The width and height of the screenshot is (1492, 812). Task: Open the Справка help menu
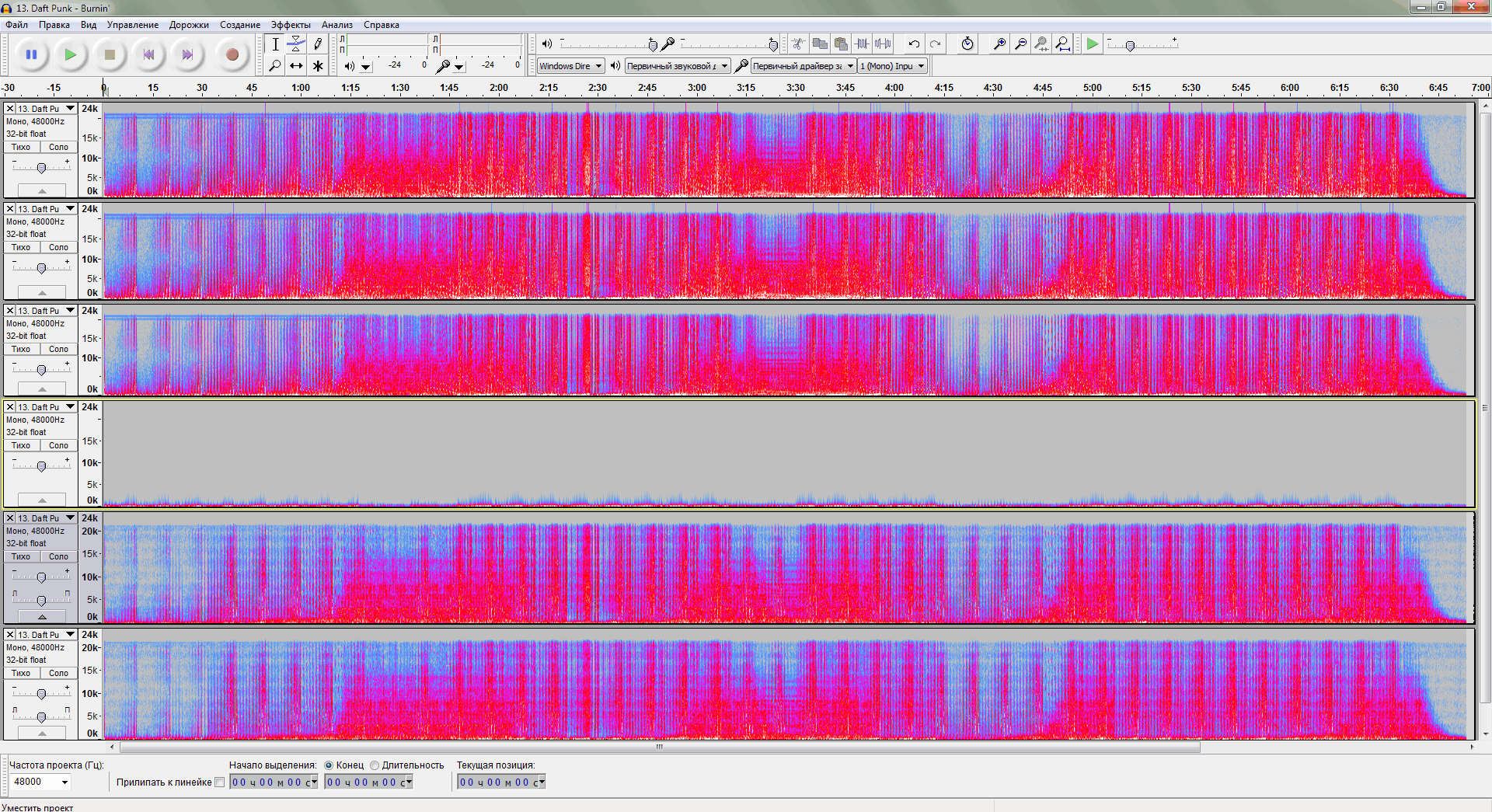(x=382, y=25)
